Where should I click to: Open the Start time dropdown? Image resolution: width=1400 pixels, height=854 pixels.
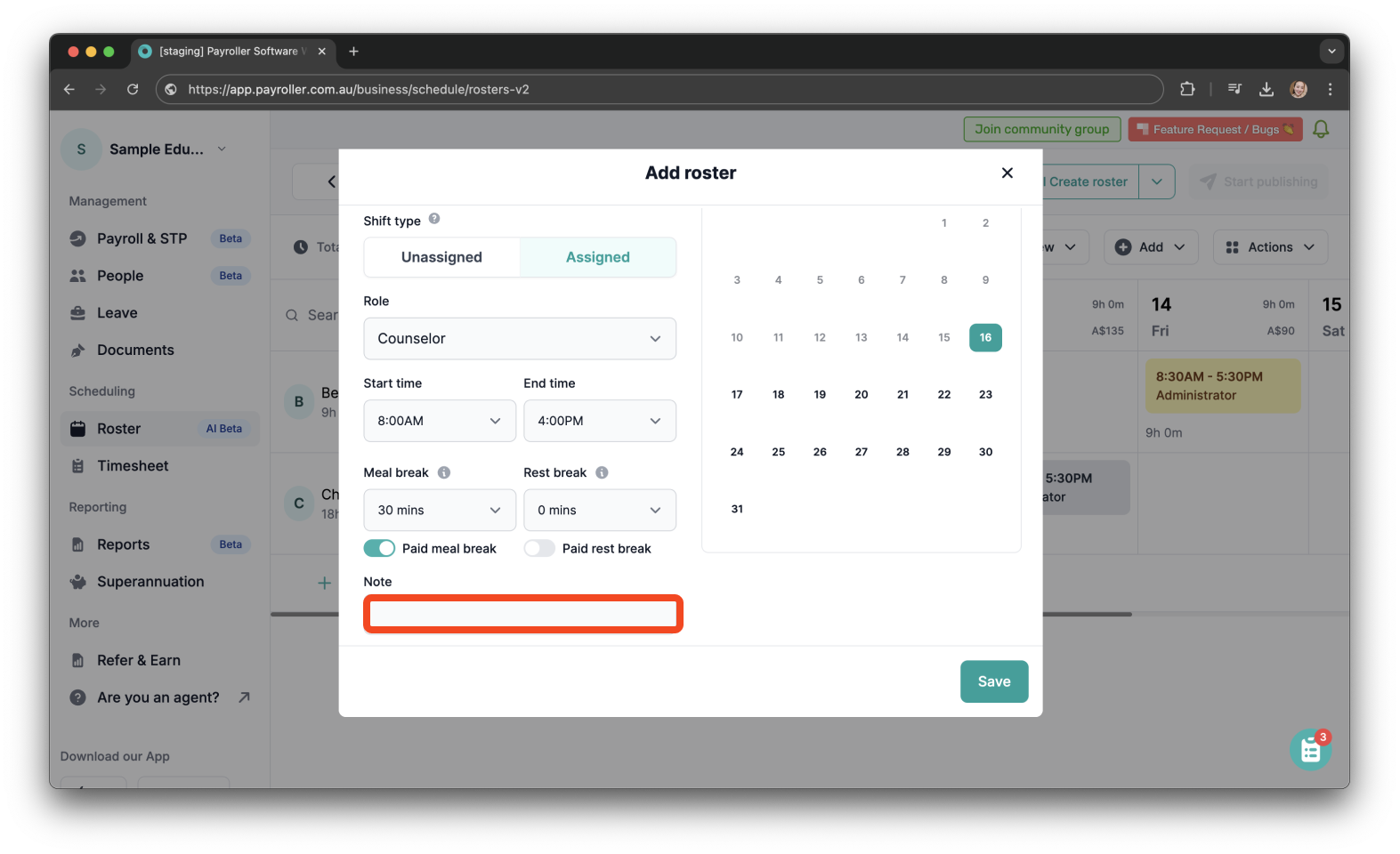(x=440, y=421)
